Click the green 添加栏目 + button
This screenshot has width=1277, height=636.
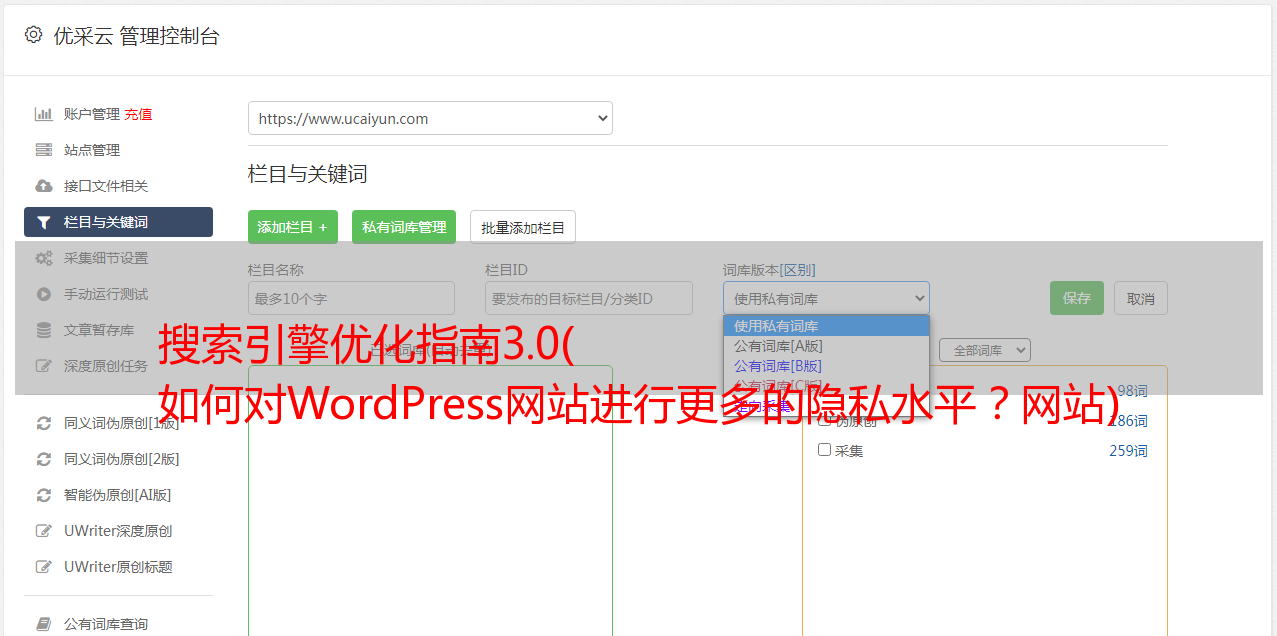coord(293,227)
